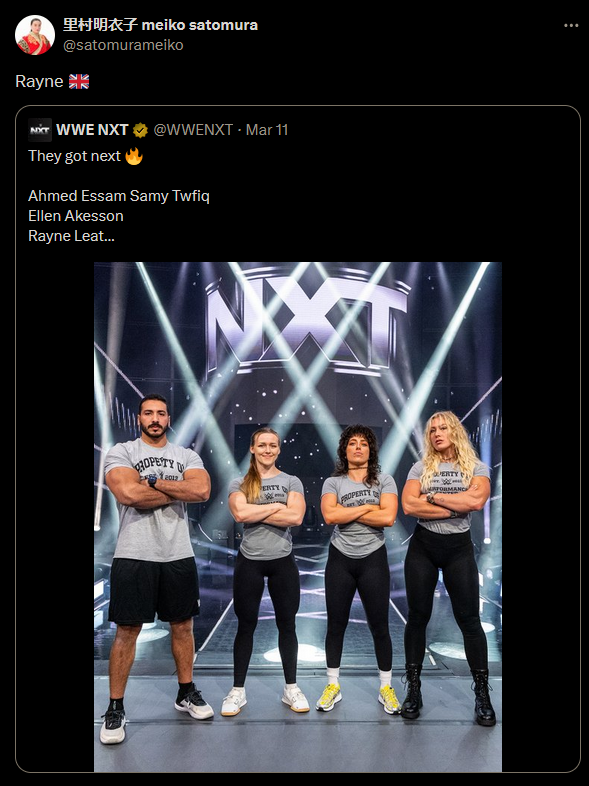This screenshot has height=786, width=589.
Task: Click the UK flag emoji after Rayne
Action: tap(79, 81)
